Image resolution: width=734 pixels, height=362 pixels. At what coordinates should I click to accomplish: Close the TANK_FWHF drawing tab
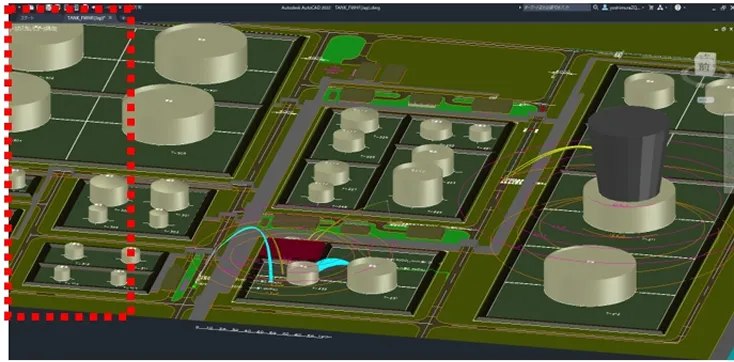tap(110, 18)
